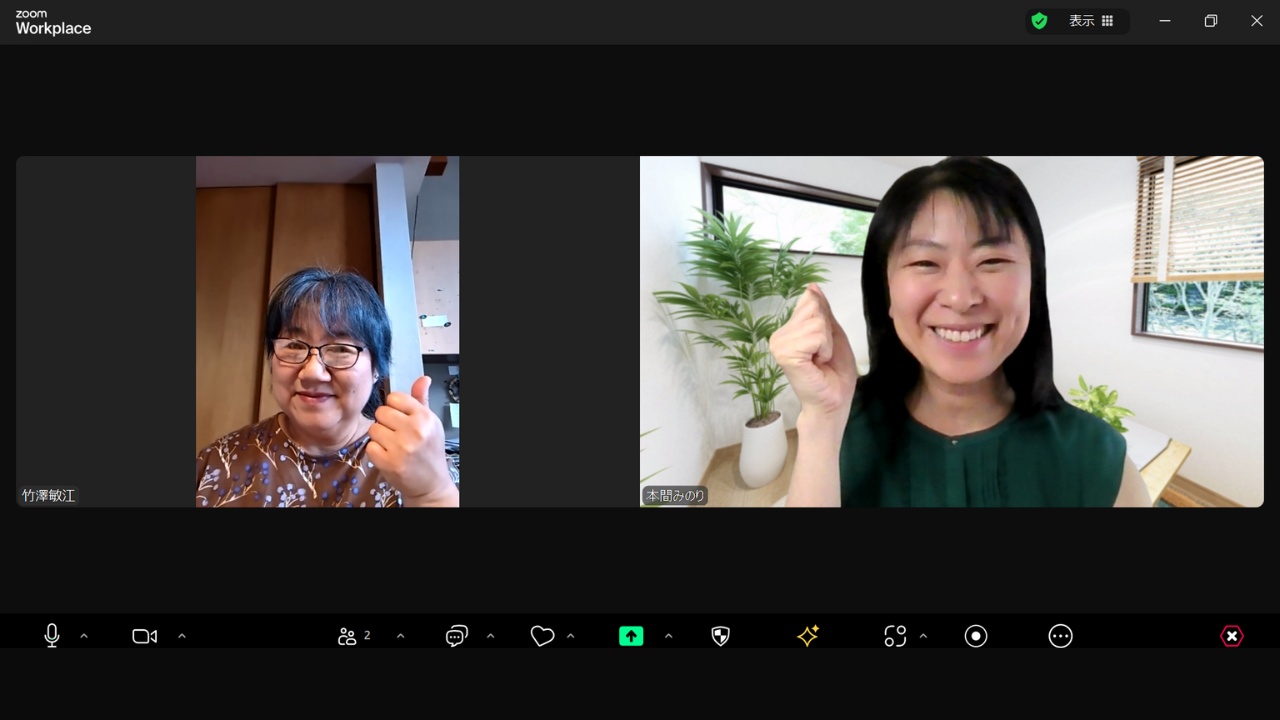Open the Chat panel

457,636
